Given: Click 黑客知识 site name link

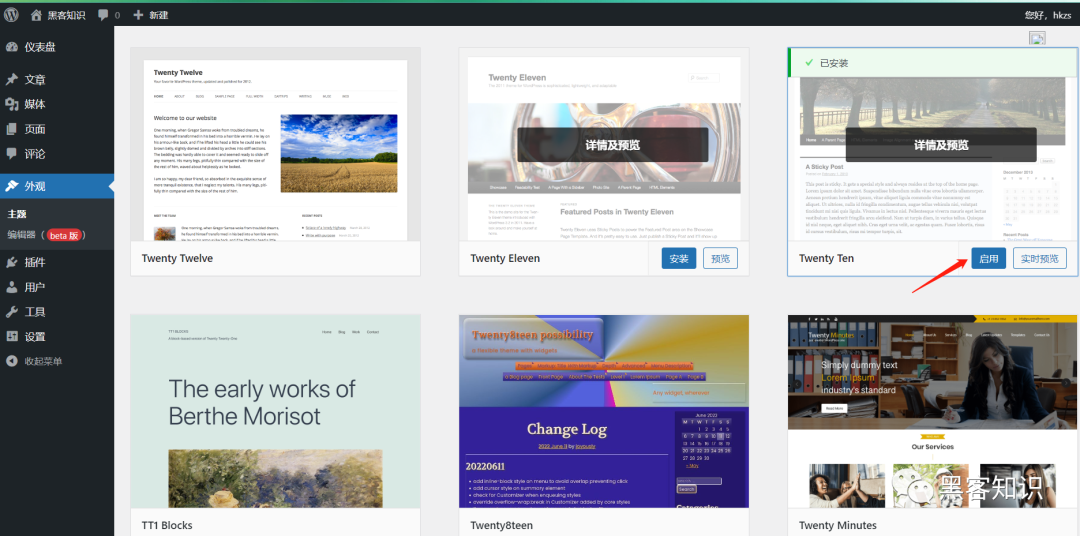Looking at the screenshot, I should tap(67, 14).
